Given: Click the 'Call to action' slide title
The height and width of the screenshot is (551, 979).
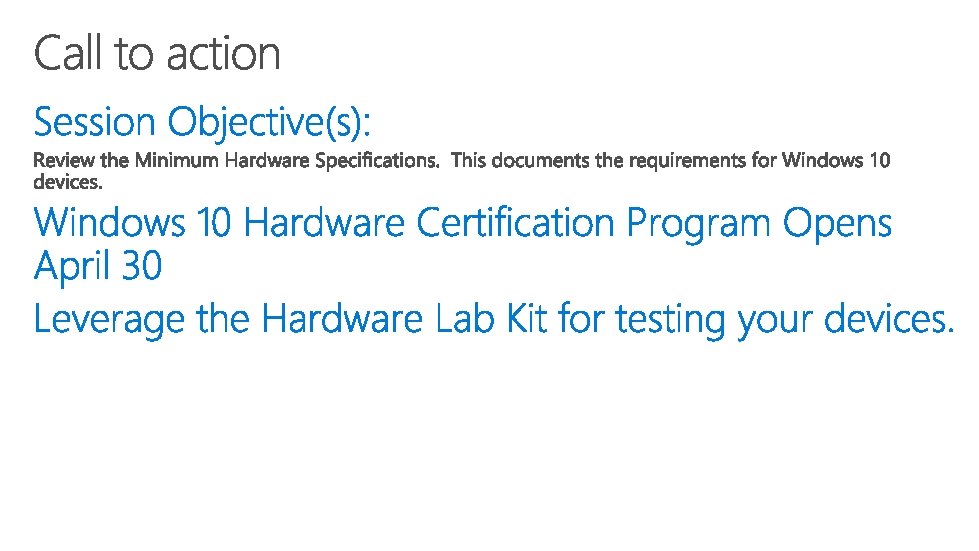Looking at the screenshot, I should [x=157, y=54].
